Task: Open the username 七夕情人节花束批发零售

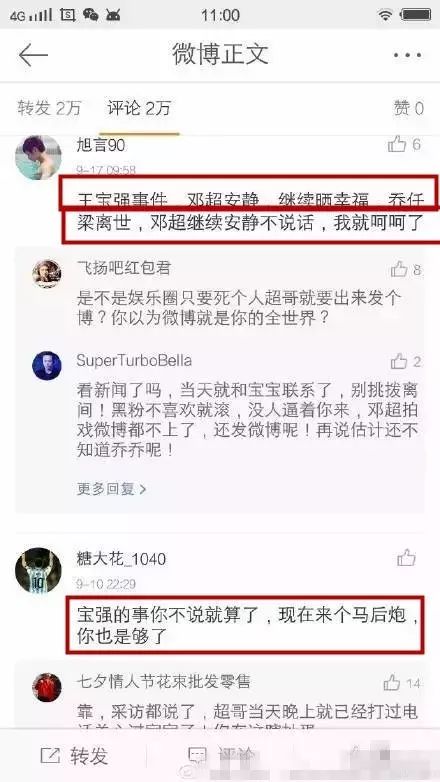Action: (x=163, y=681)
